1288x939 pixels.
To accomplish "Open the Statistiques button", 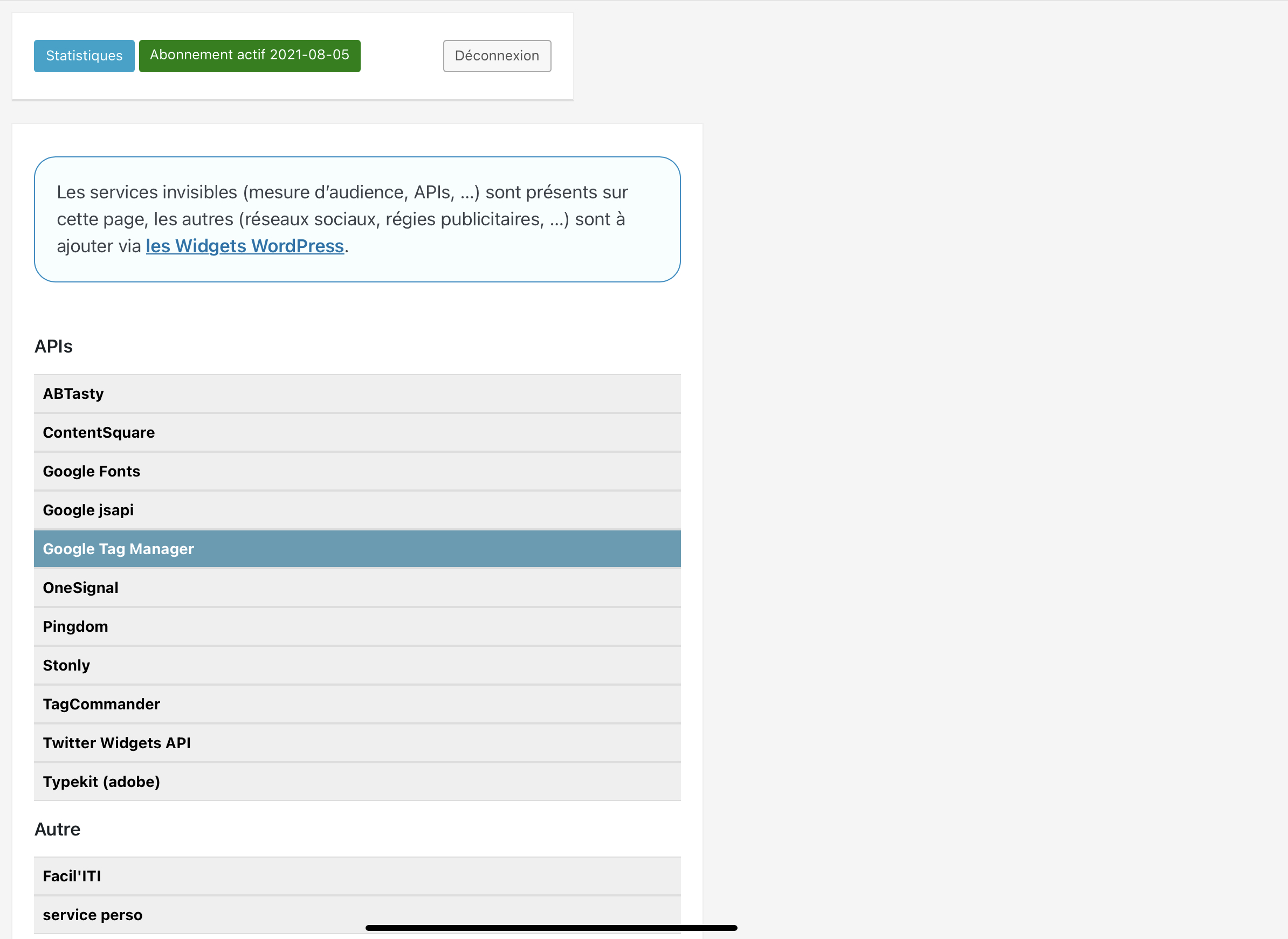I will [84, 56].
